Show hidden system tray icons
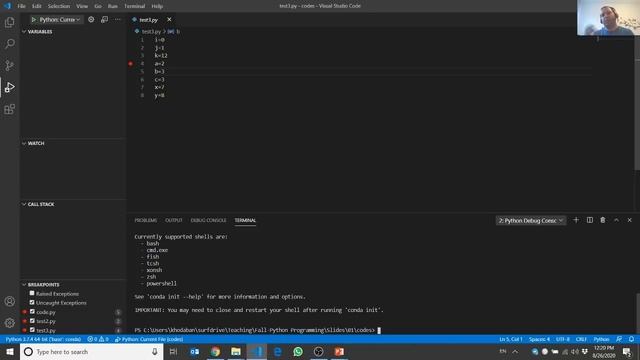The height and width of the screenshot is (360, 640). point(515,351)
